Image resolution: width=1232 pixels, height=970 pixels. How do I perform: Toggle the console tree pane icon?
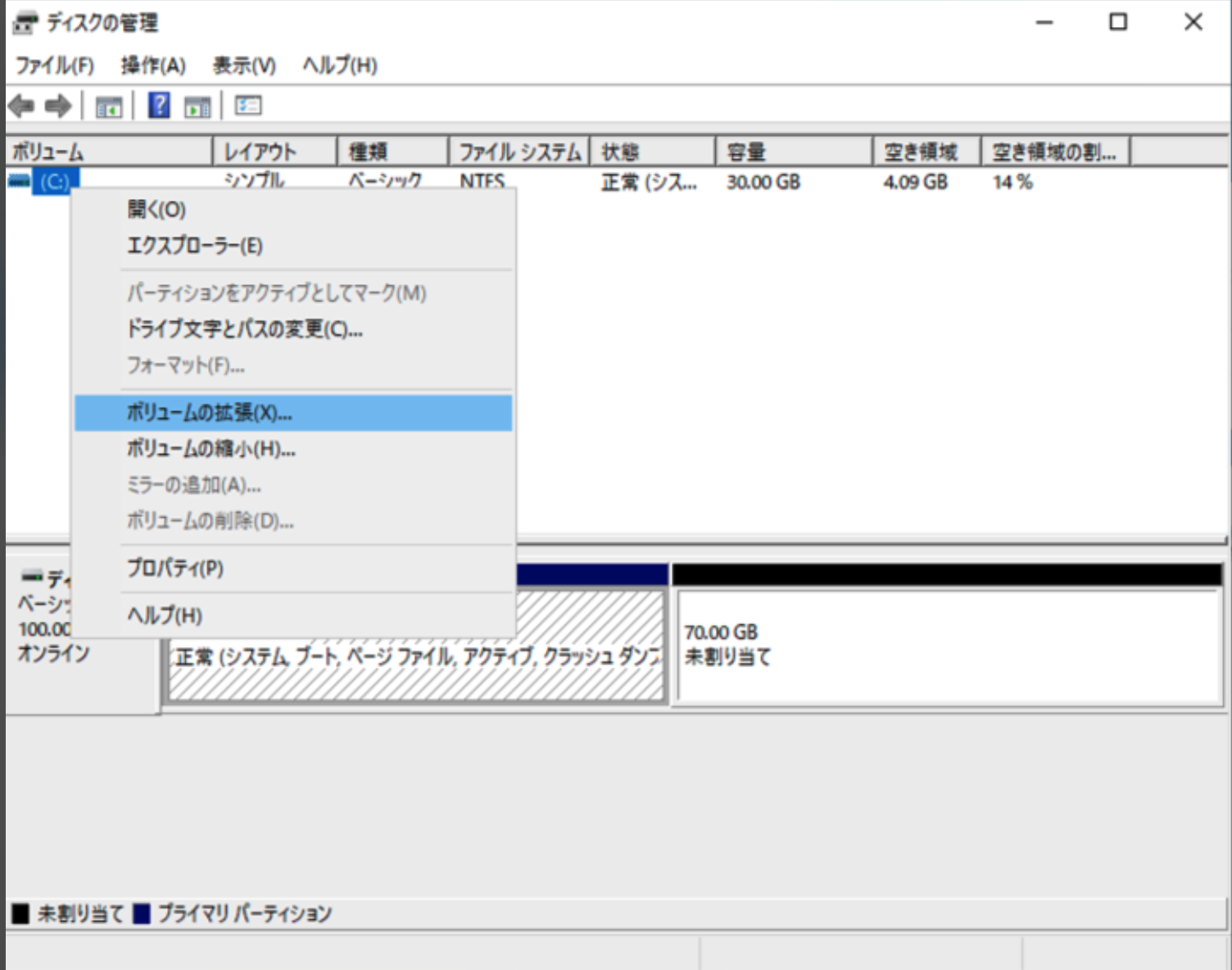click(110, 104)
